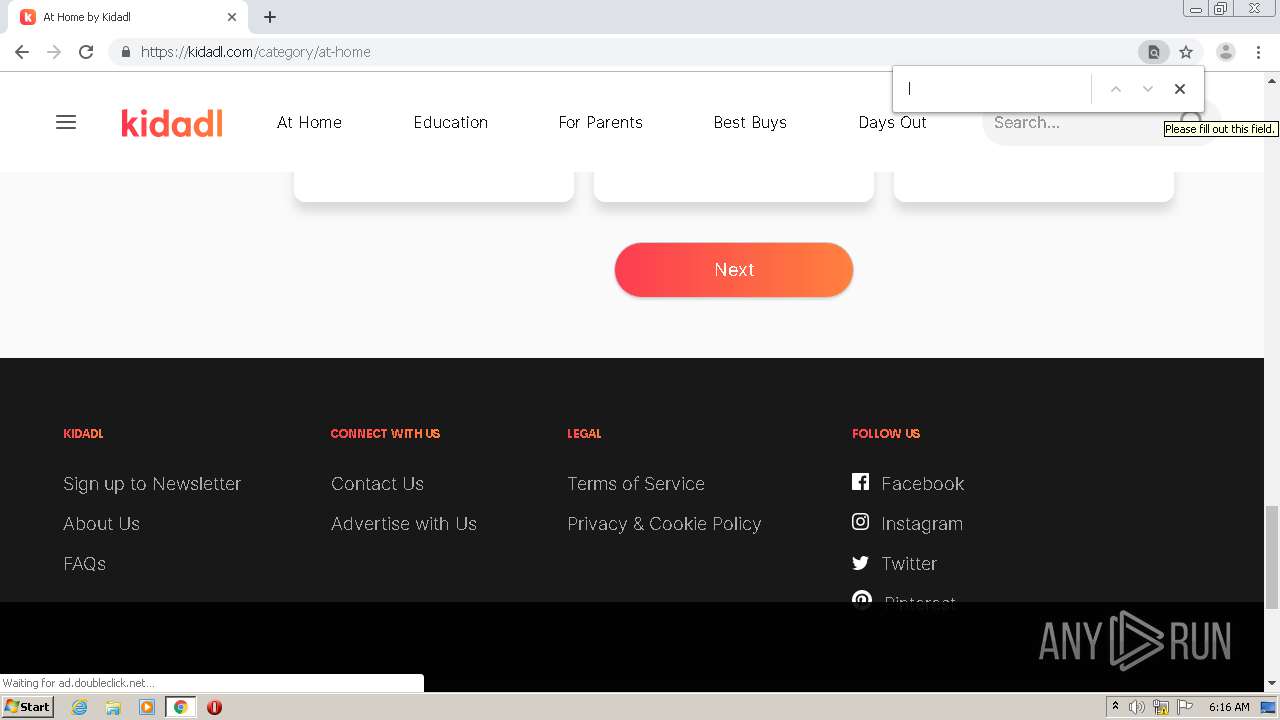This screenshot has height=720, width=1280.
Task: Open Chrome three-dot menu
Action: [x=1258, y=52]
